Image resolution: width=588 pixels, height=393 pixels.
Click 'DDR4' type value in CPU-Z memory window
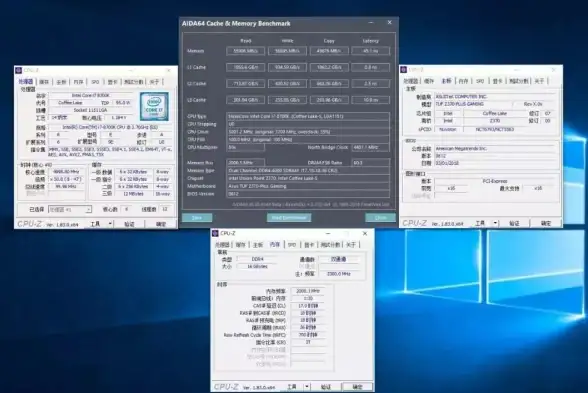coord(257,259)
